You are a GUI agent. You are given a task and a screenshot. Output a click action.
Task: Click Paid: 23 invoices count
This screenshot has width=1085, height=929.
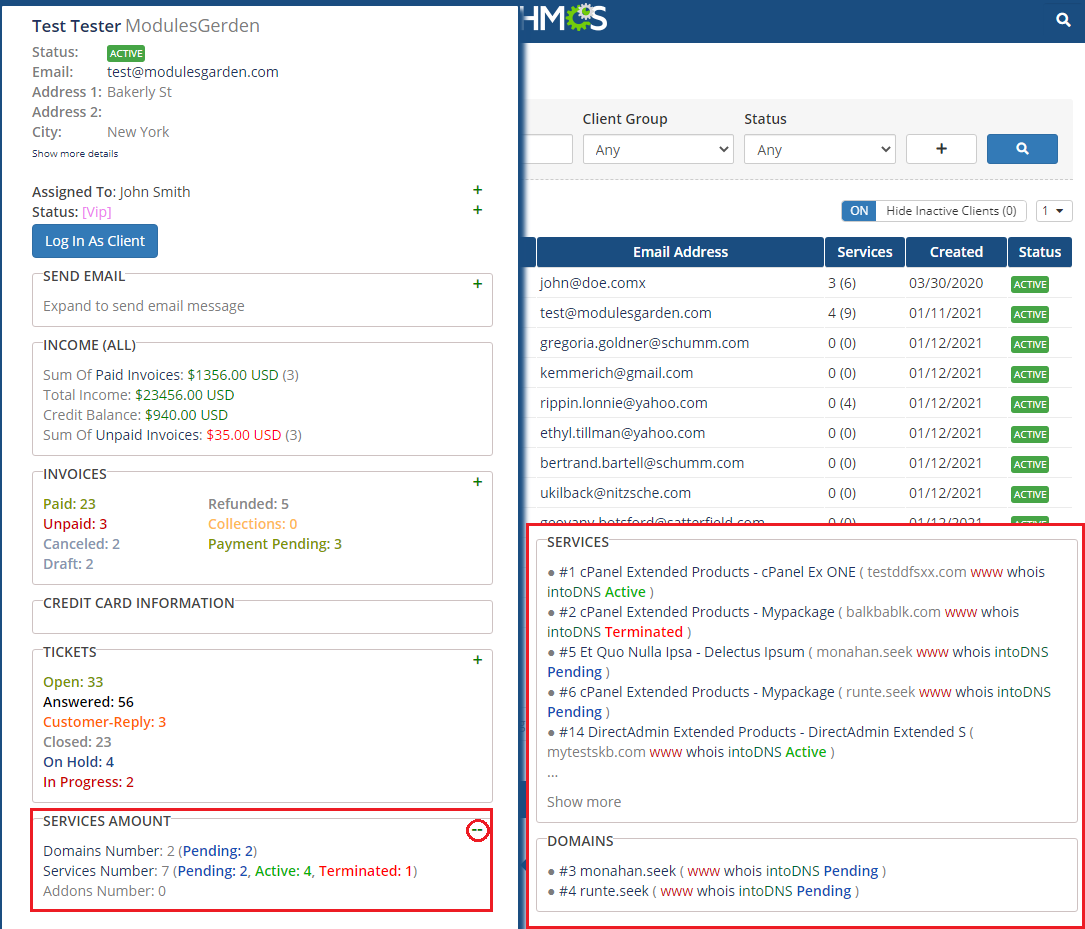(x=69, y=504)
